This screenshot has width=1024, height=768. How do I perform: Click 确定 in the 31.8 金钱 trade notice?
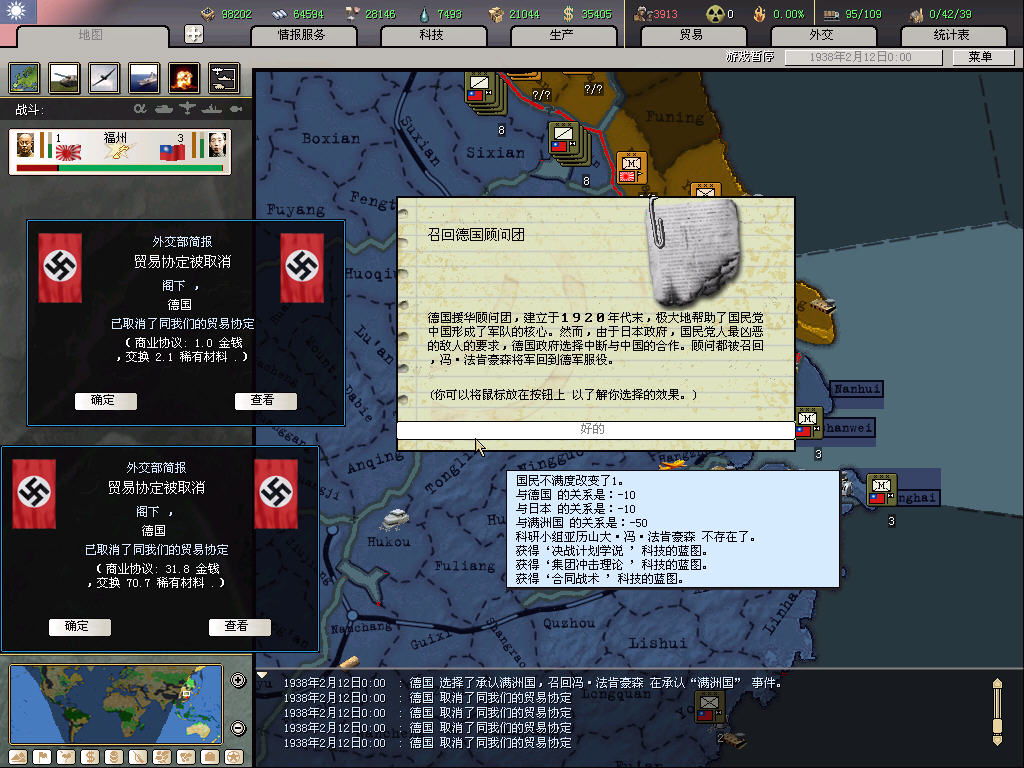click(x=79, y=626)
